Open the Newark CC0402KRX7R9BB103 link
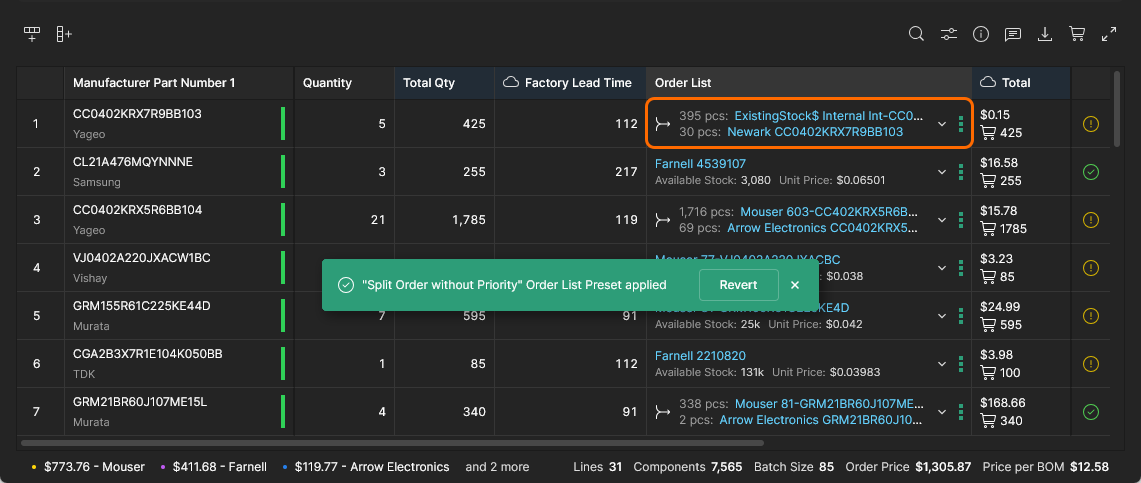 (x=814, y=132)
